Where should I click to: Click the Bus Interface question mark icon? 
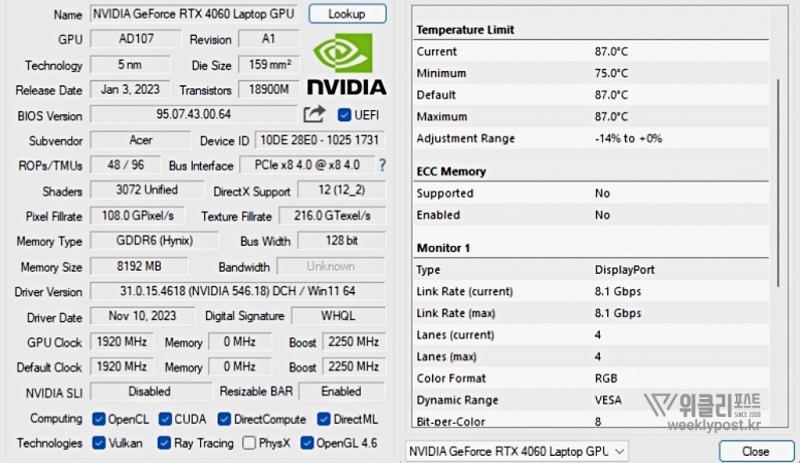point(381,164)
